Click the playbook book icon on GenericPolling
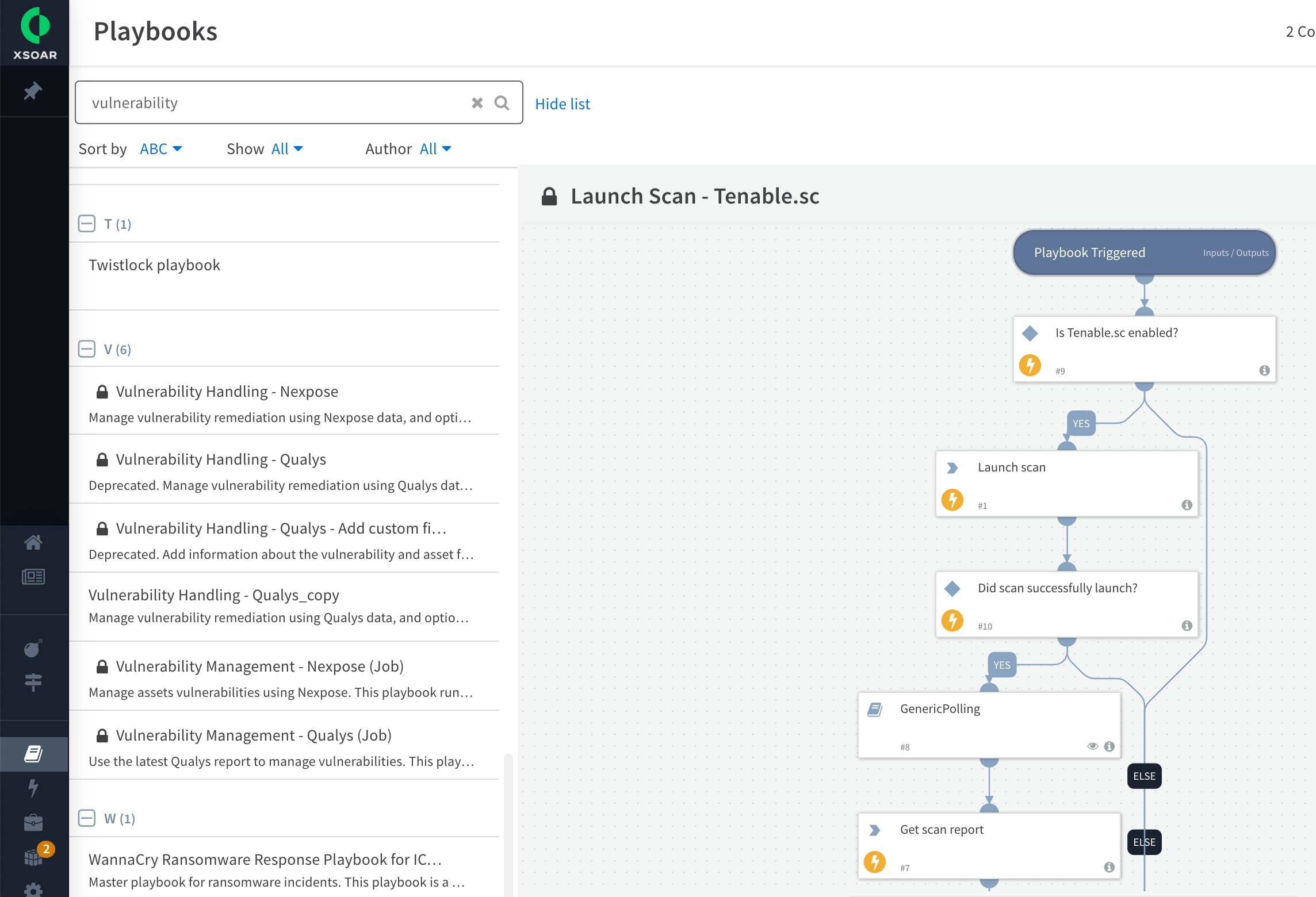The width and height of the screenshot is (1316, 897). click(x=875, y=710)
